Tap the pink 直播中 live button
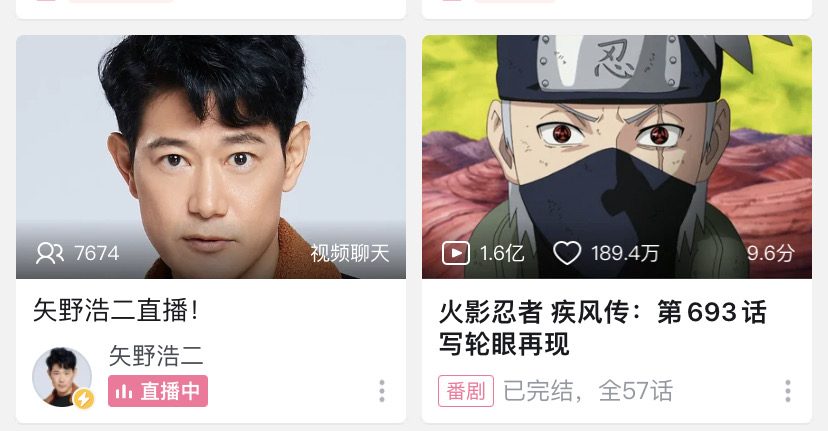 coord(158,391)
